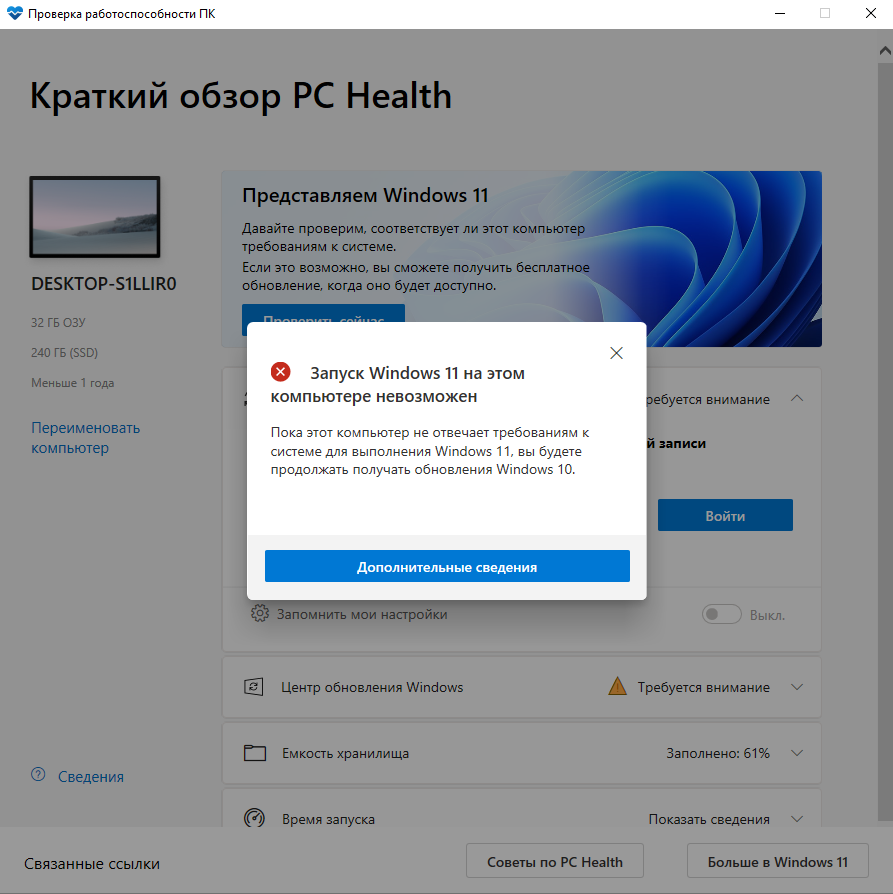Image resolution: width=893 pixels, height=894 pixels.
Task: Click the Время запуска gauge icon
Action: (x=254, y=818)
